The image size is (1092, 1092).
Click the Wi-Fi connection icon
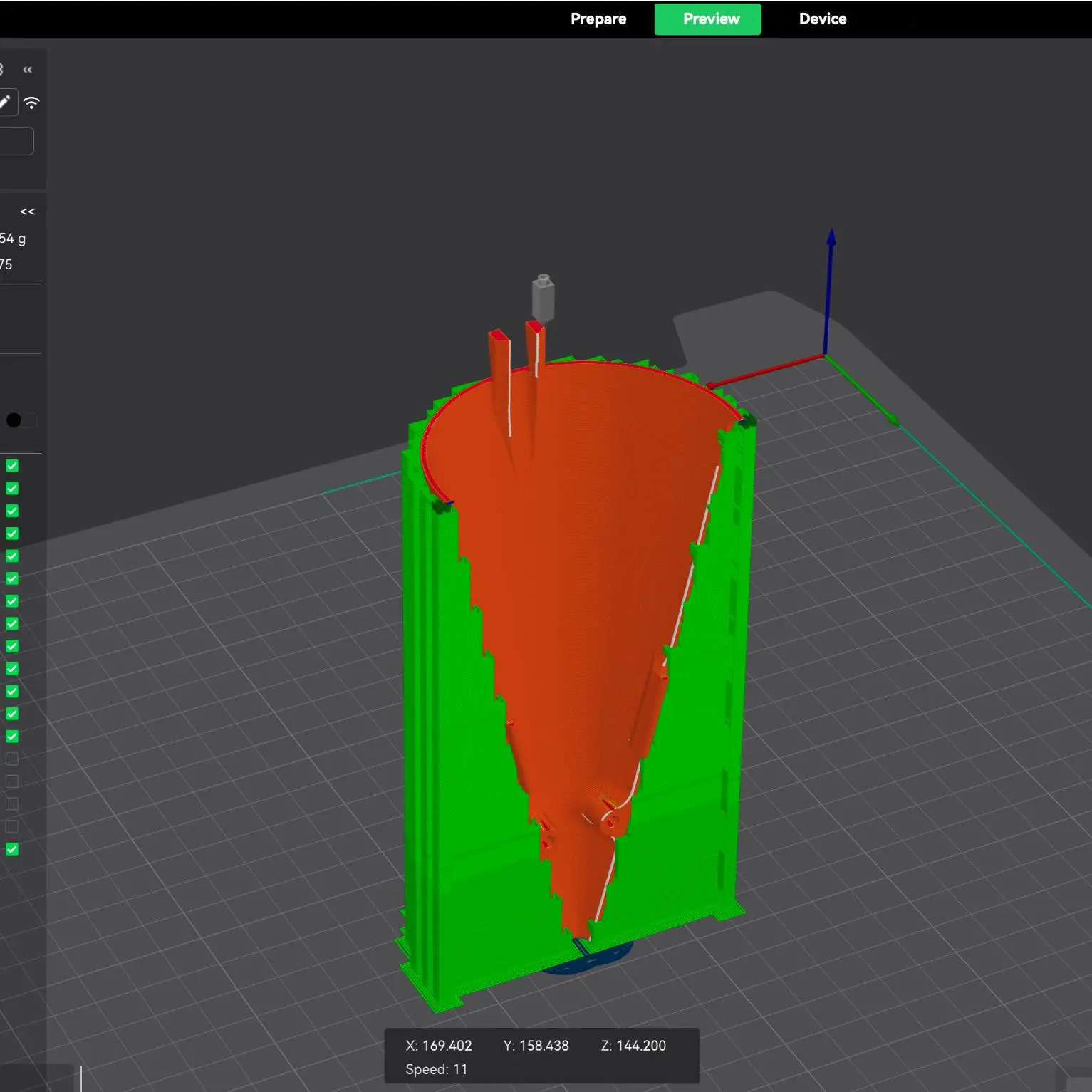31,103
